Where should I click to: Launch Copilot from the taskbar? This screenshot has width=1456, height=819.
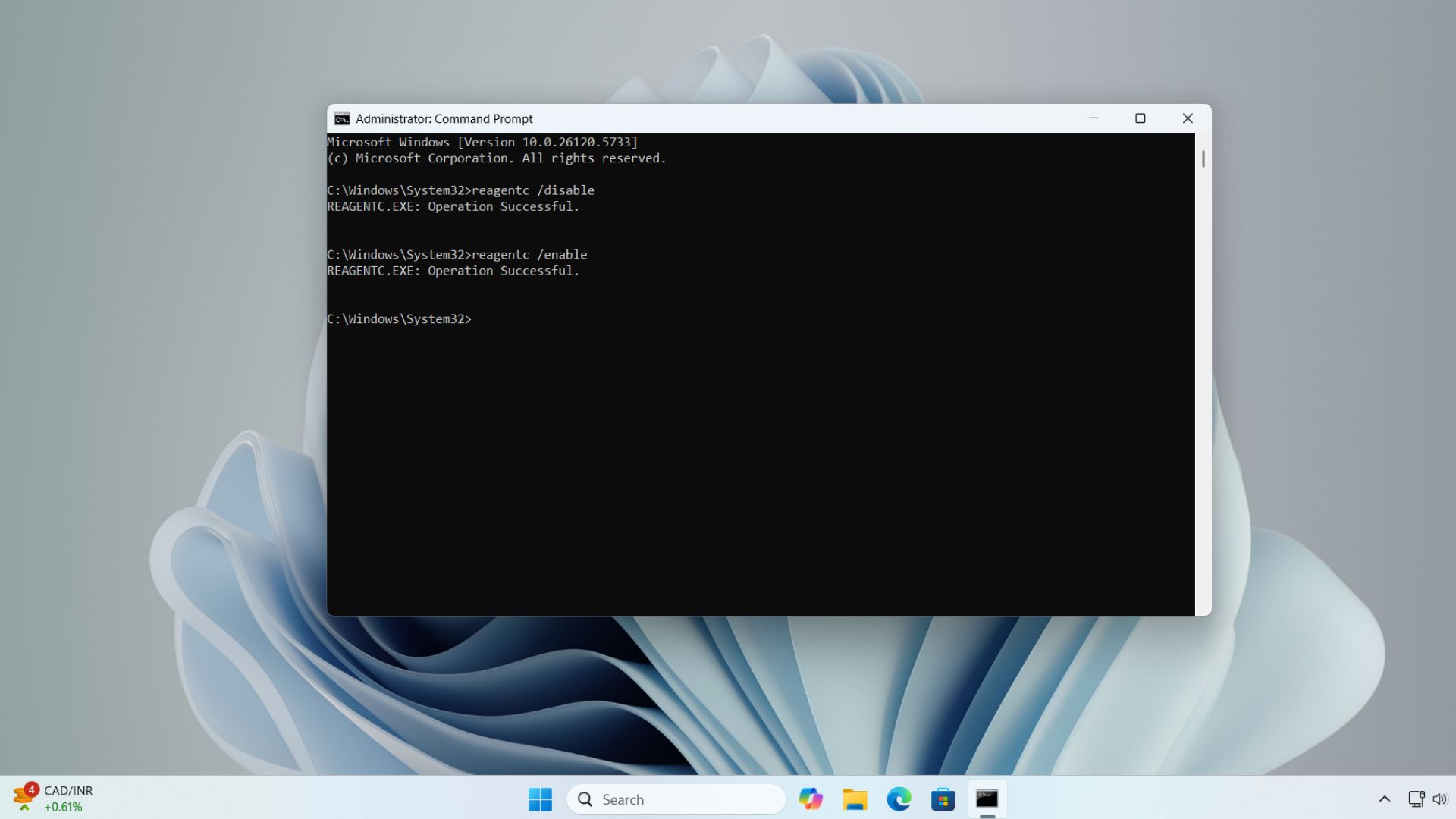[x=811, y=799]
